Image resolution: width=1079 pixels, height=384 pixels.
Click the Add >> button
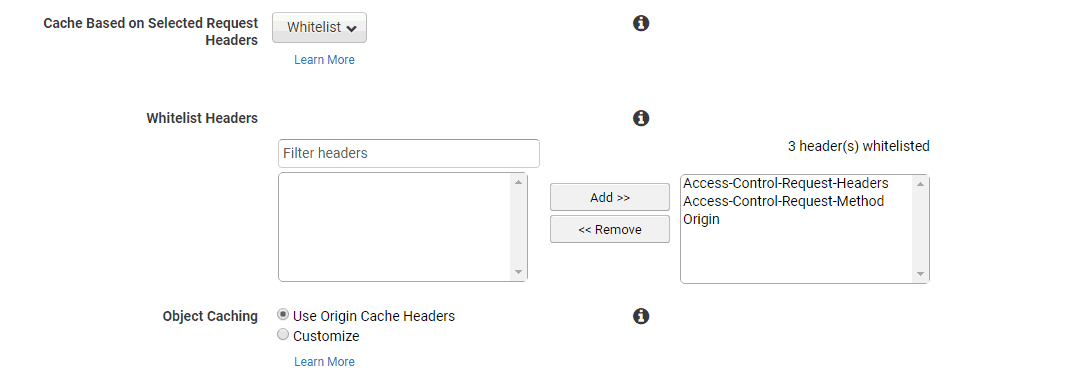(610, 198)
